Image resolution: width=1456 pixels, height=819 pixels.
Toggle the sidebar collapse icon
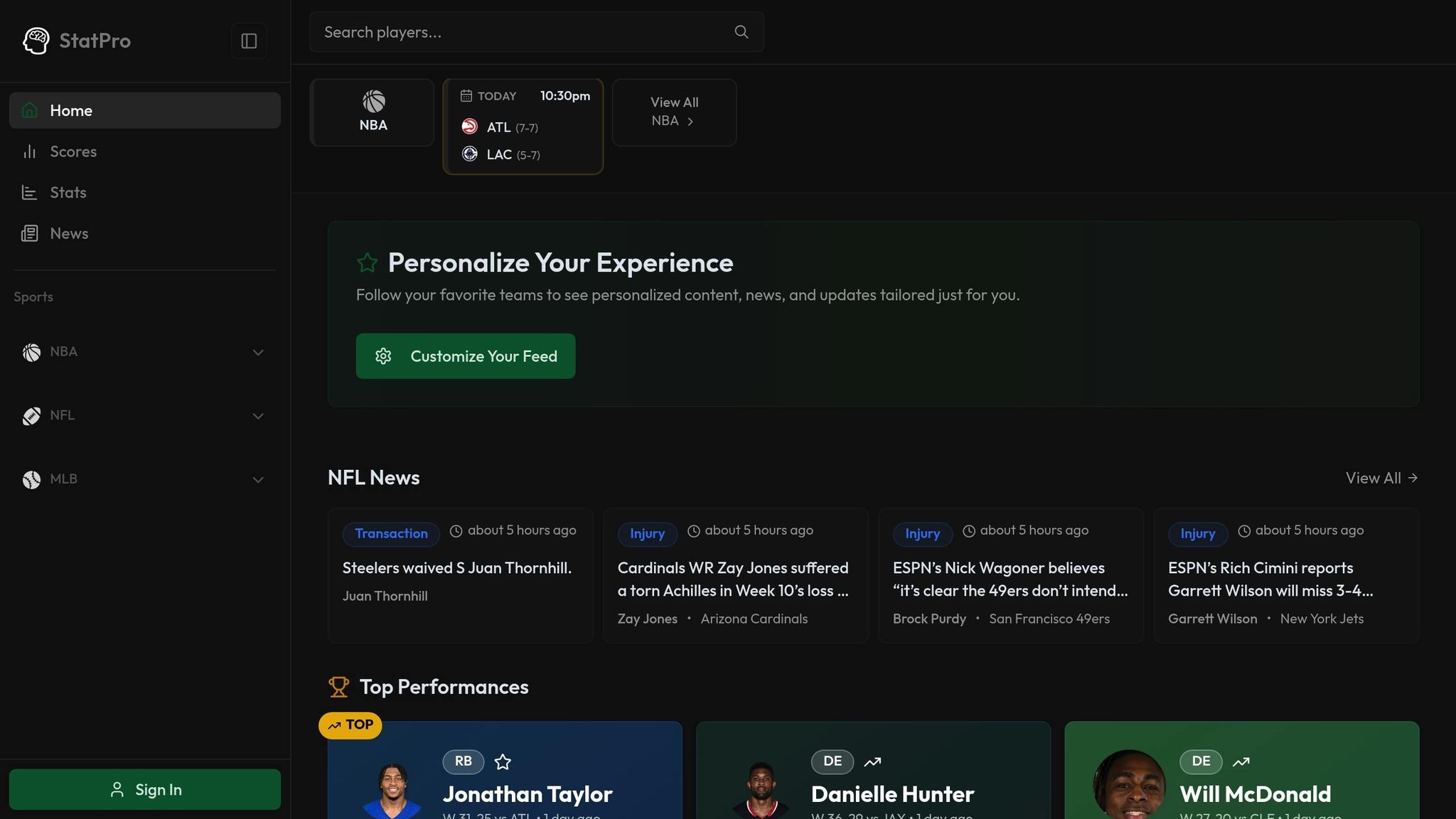click(x=249, y=41)
